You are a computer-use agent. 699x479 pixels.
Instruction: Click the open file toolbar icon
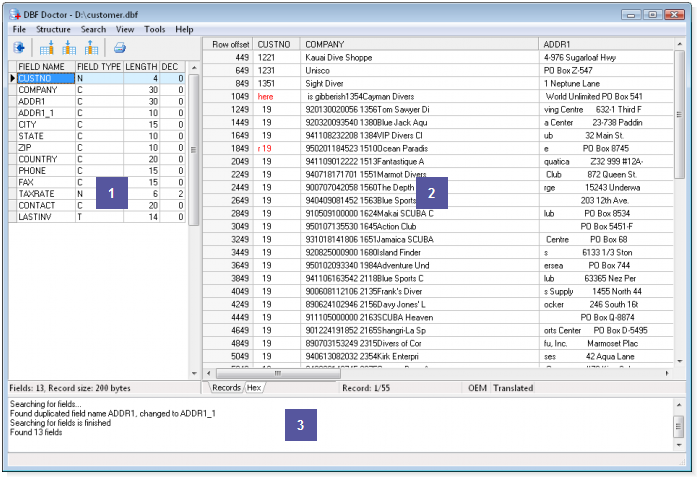pyautogui.click(x=19, y=47)
